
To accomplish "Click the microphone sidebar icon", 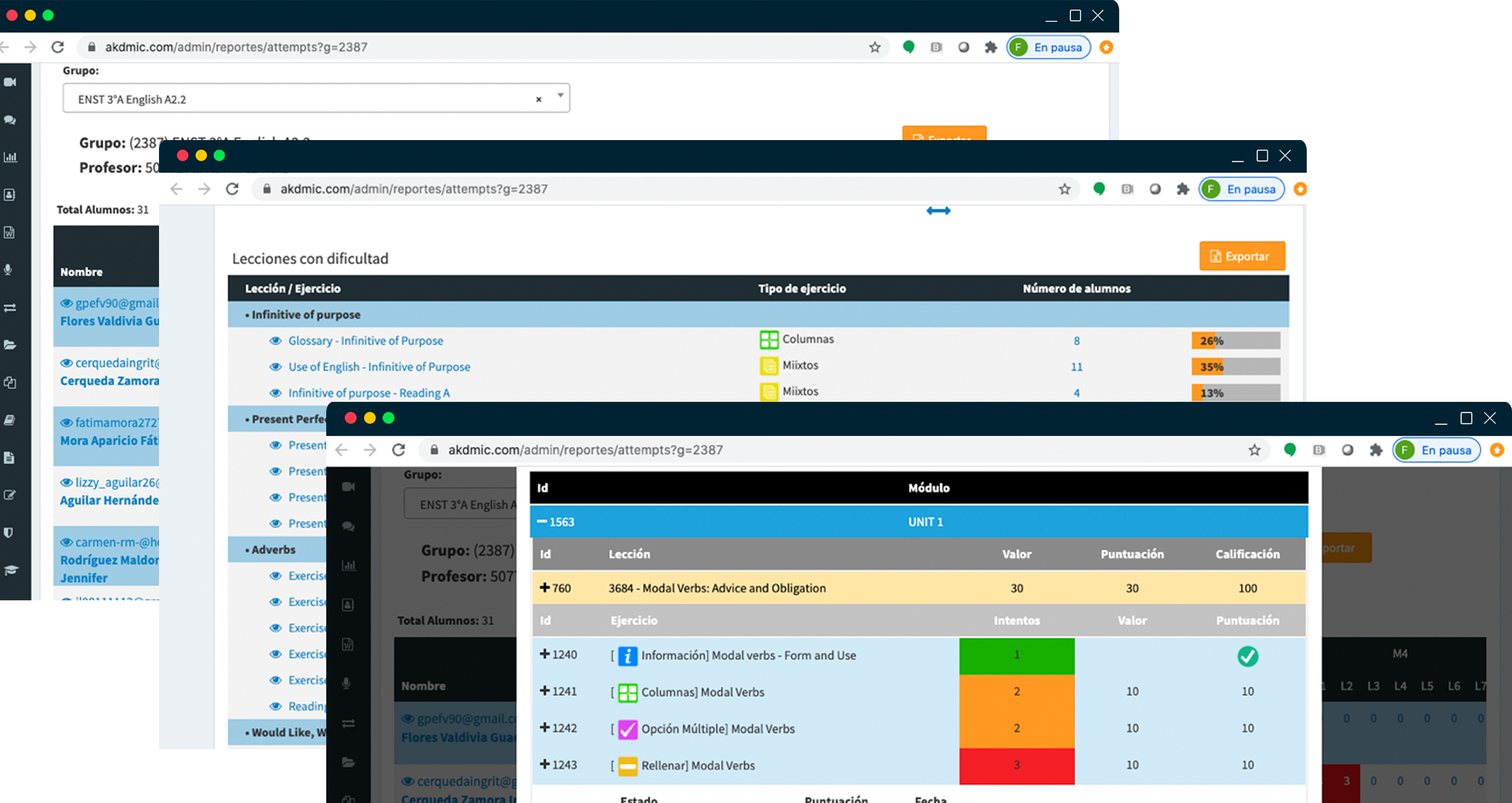I will [9, 269].
